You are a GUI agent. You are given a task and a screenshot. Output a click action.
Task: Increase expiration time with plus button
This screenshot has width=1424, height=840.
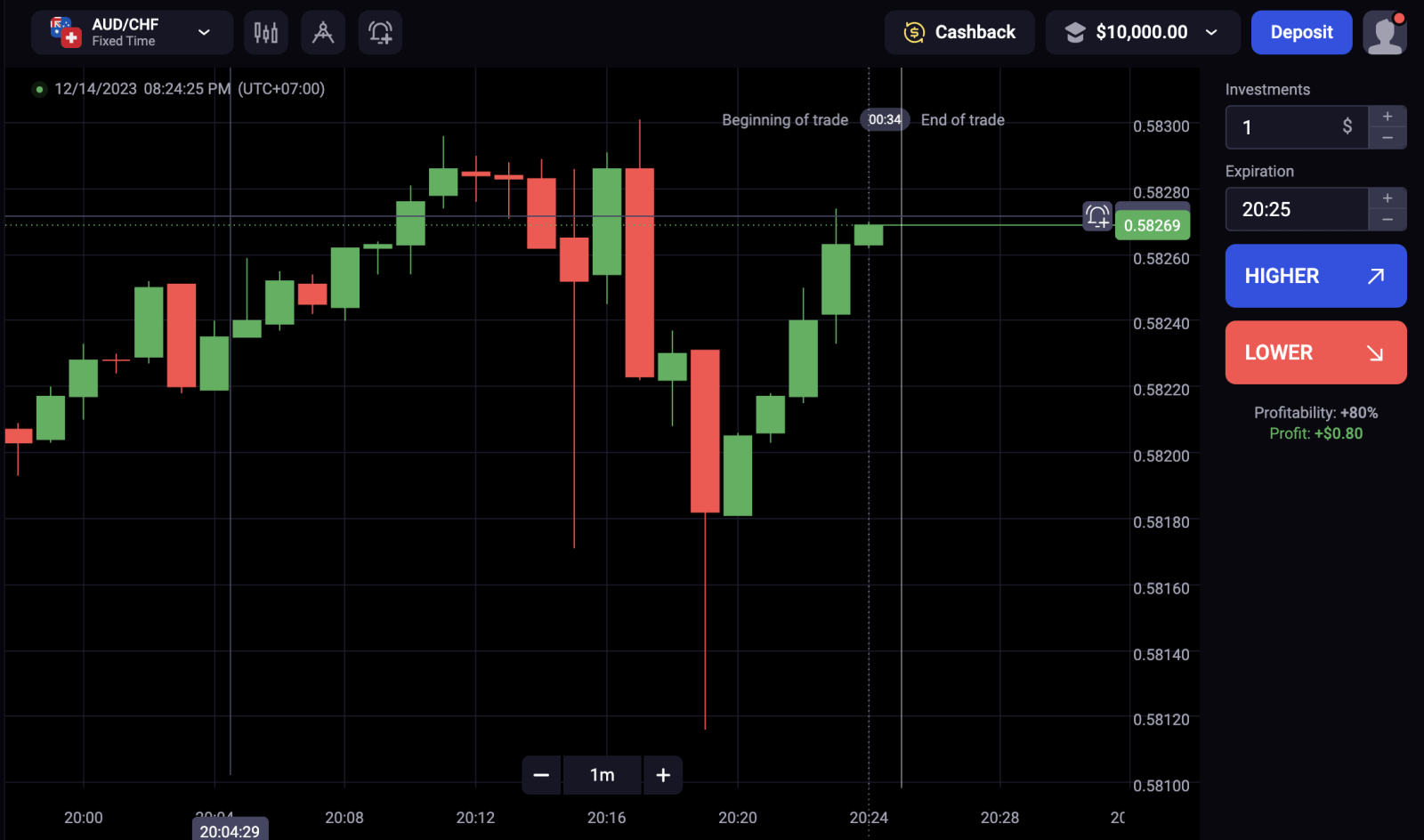pos(1387,198)
